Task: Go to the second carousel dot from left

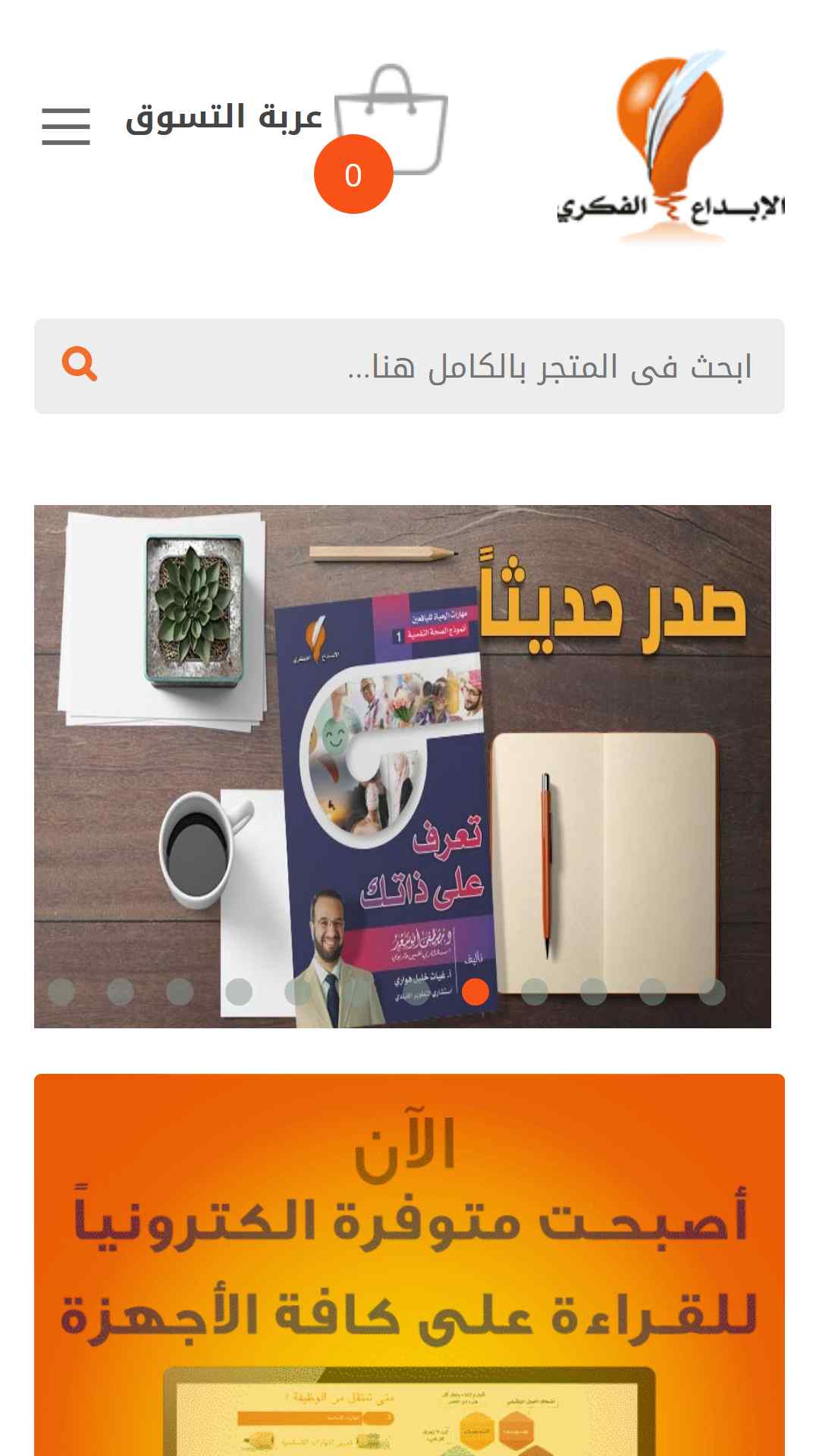Action: [121, 992]
